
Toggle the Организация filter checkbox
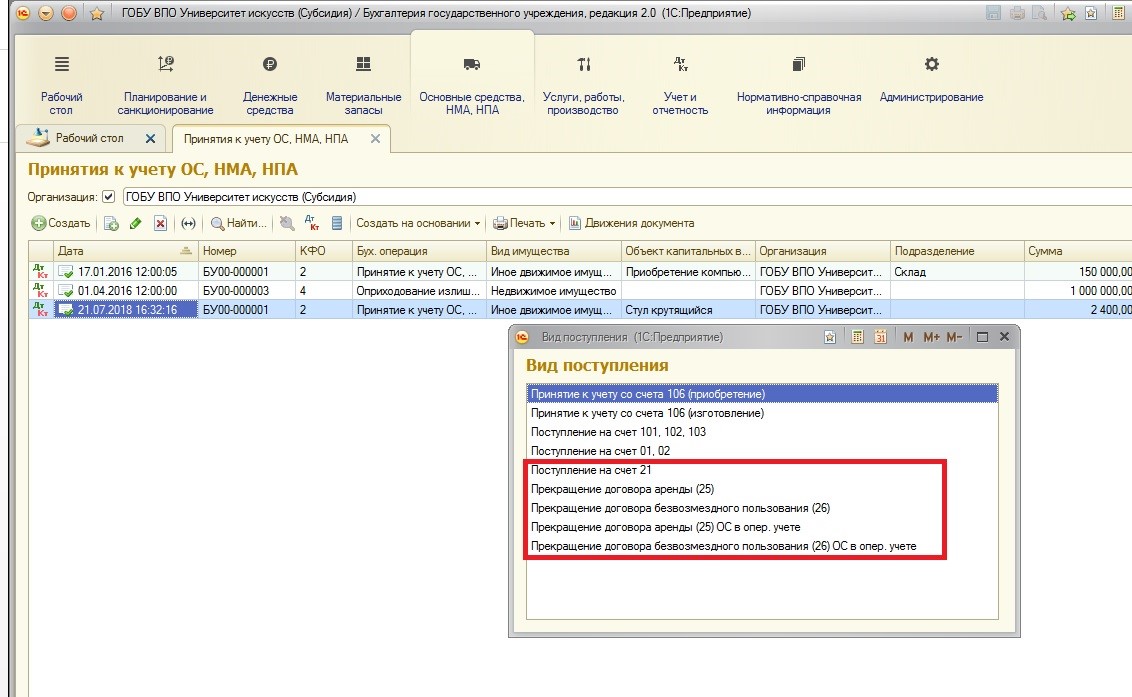pyautogui.click(x=109, y=197)
